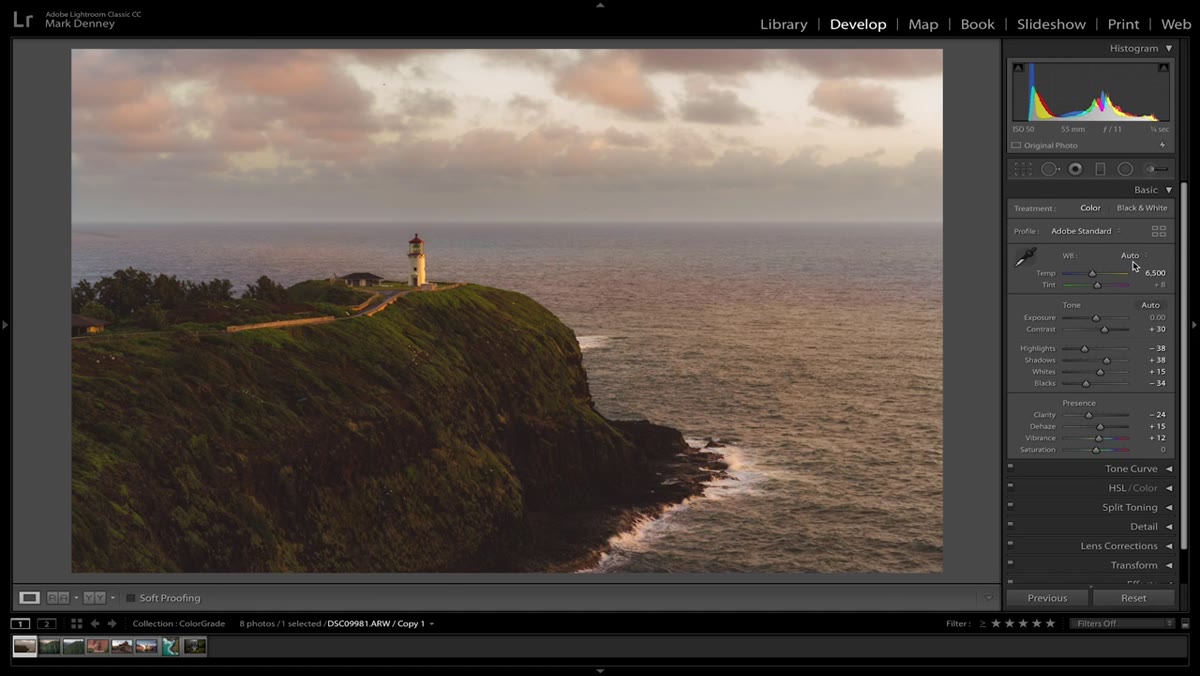
Task: Toggle the filter lock switch icon
Action: click(x=1185, y=624)
